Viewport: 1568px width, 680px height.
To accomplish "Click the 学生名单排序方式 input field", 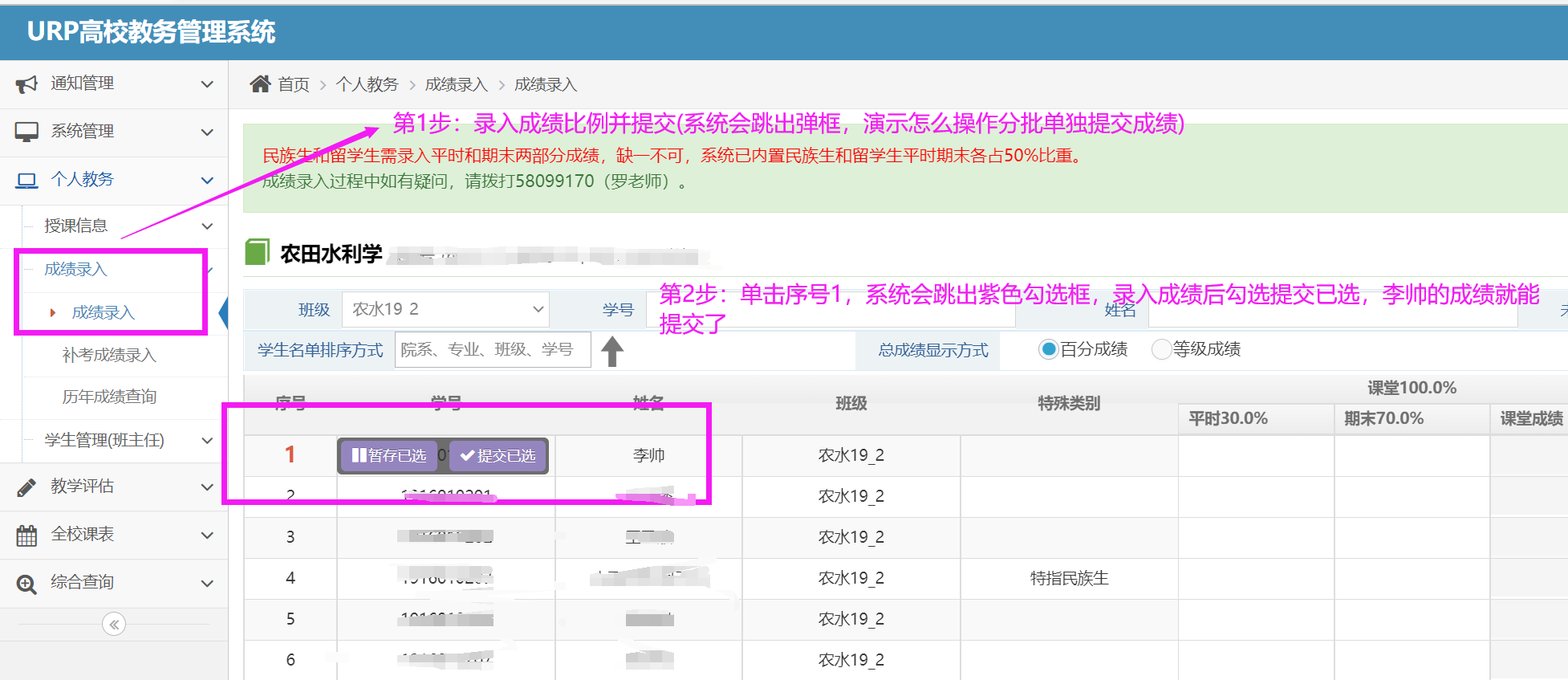I will tap(492, 350).
